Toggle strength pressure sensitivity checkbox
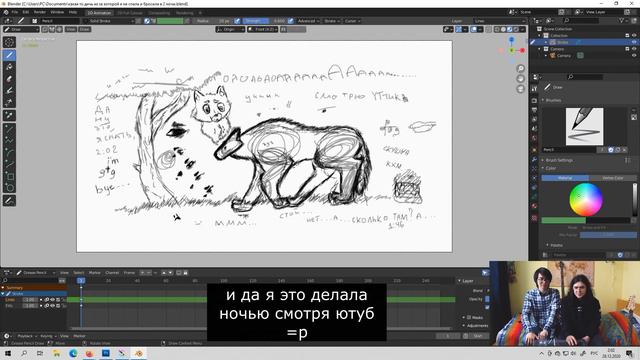640x360 pixels. [x=291, y=21]
